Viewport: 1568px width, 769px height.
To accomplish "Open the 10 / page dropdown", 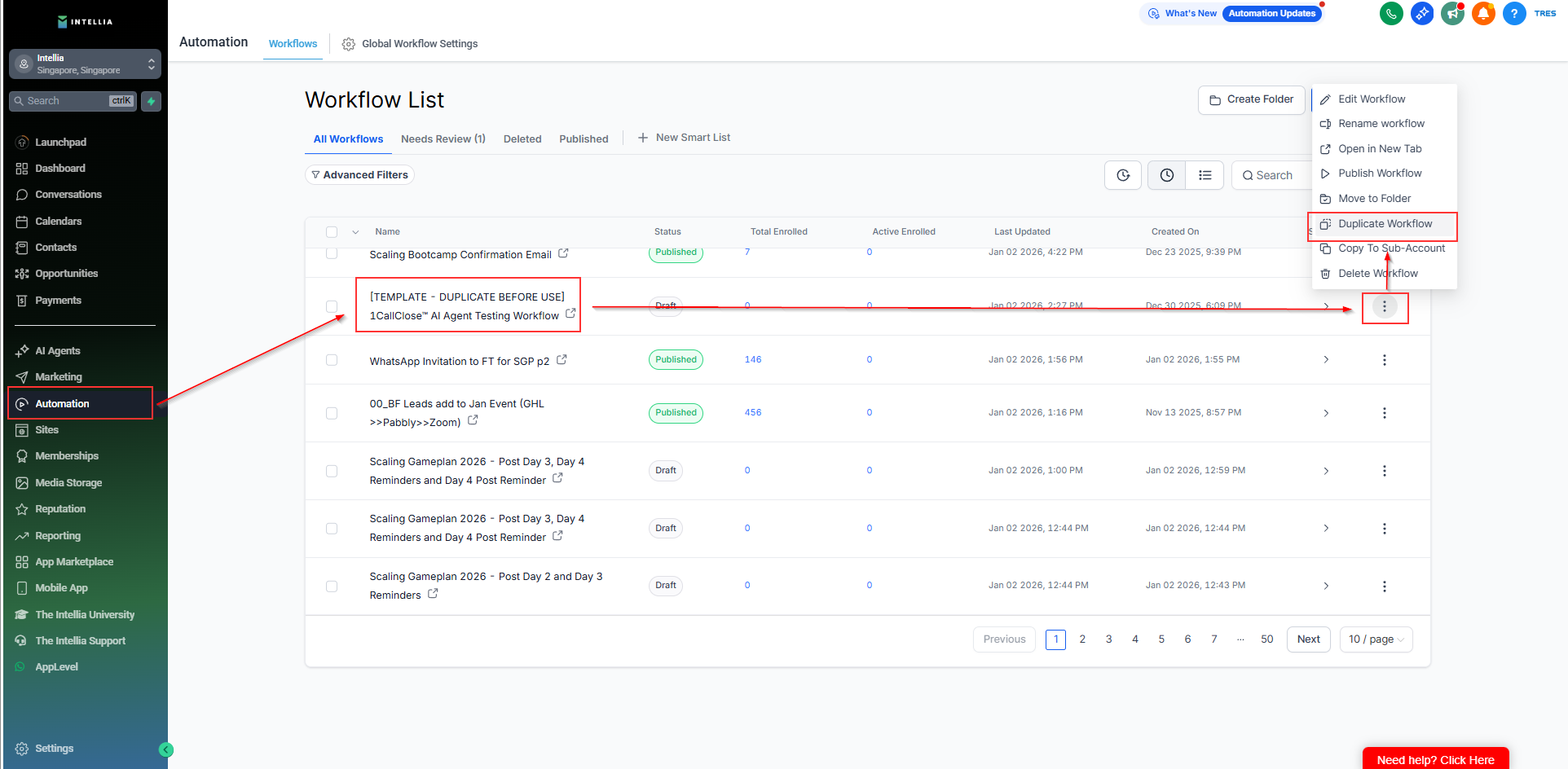I will 1376,639.
